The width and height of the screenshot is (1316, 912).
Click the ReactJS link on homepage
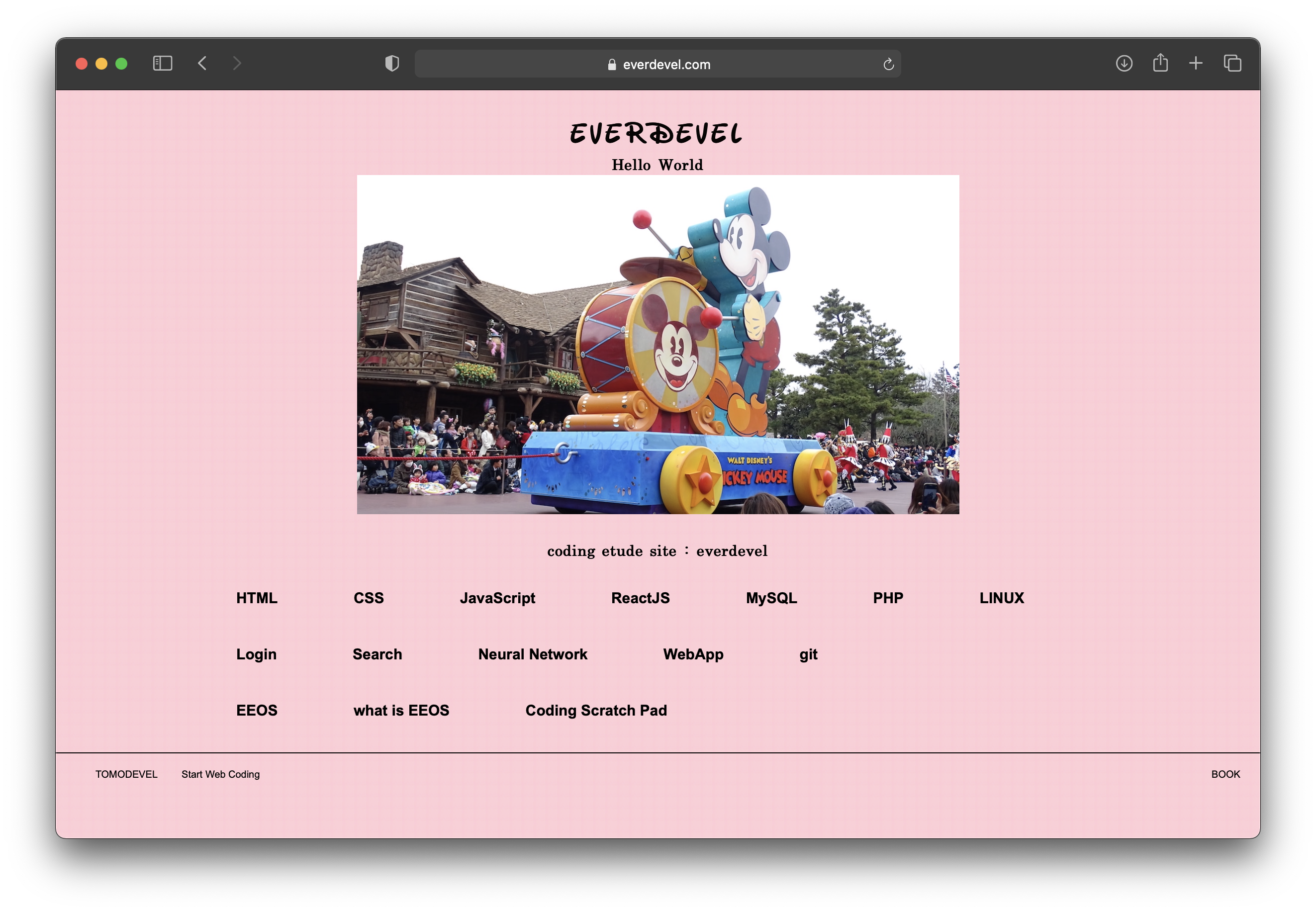(x=641, y=598)
